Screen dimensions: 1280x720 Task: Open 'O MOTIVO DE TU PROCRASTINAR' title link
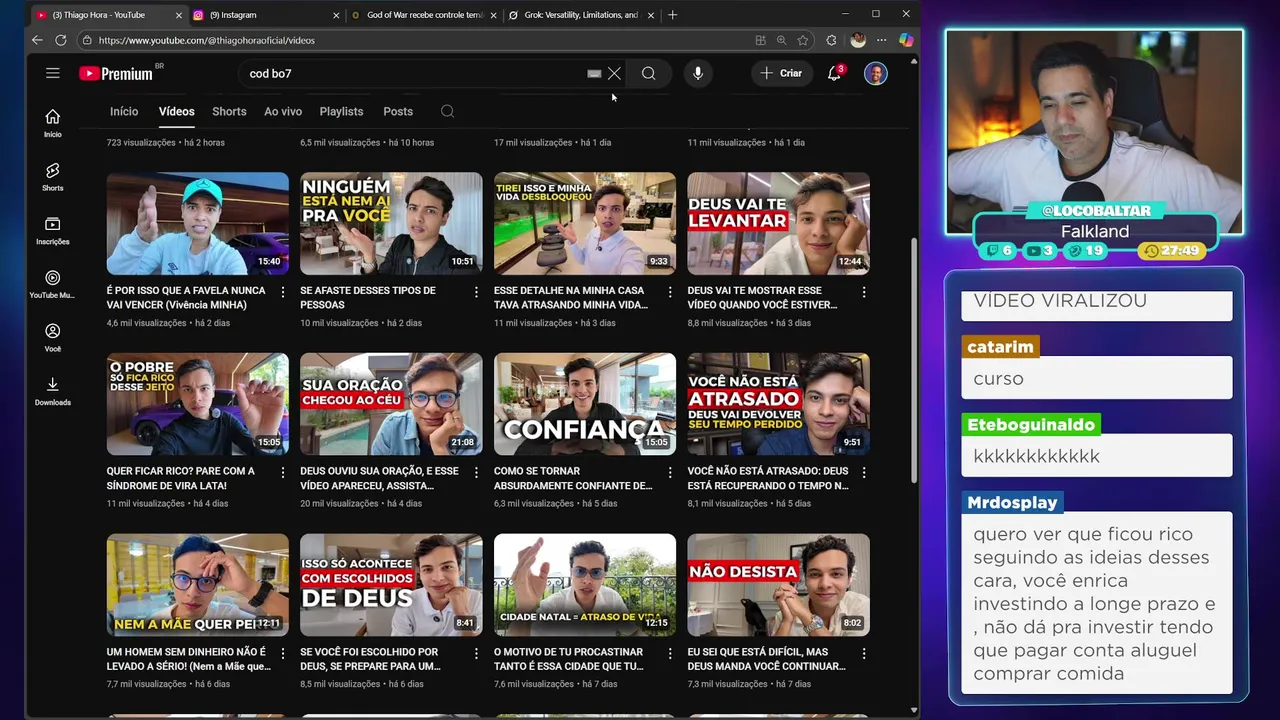568,658
